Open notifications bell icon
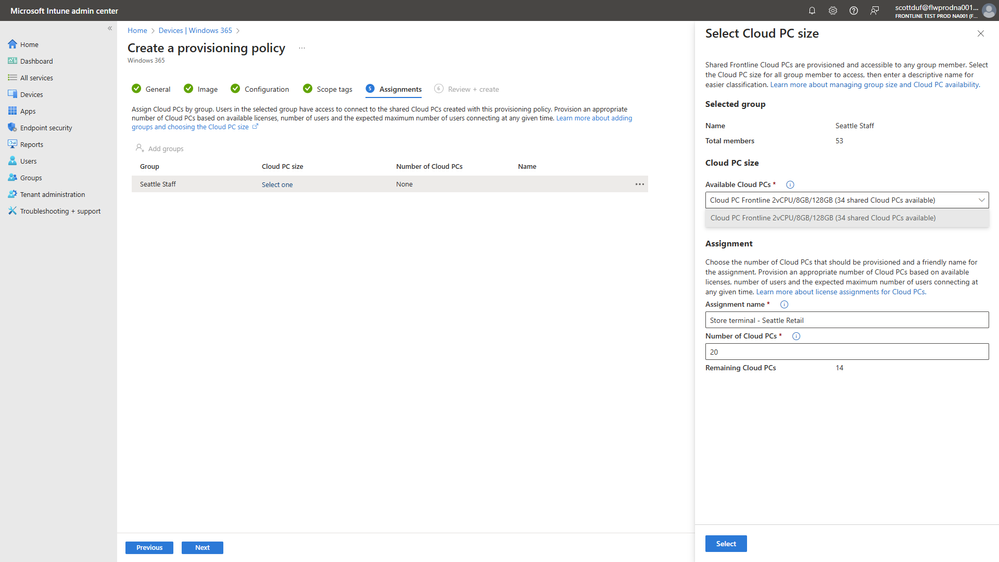This screenshot has height=562, width=999. [x=812, y=10]
